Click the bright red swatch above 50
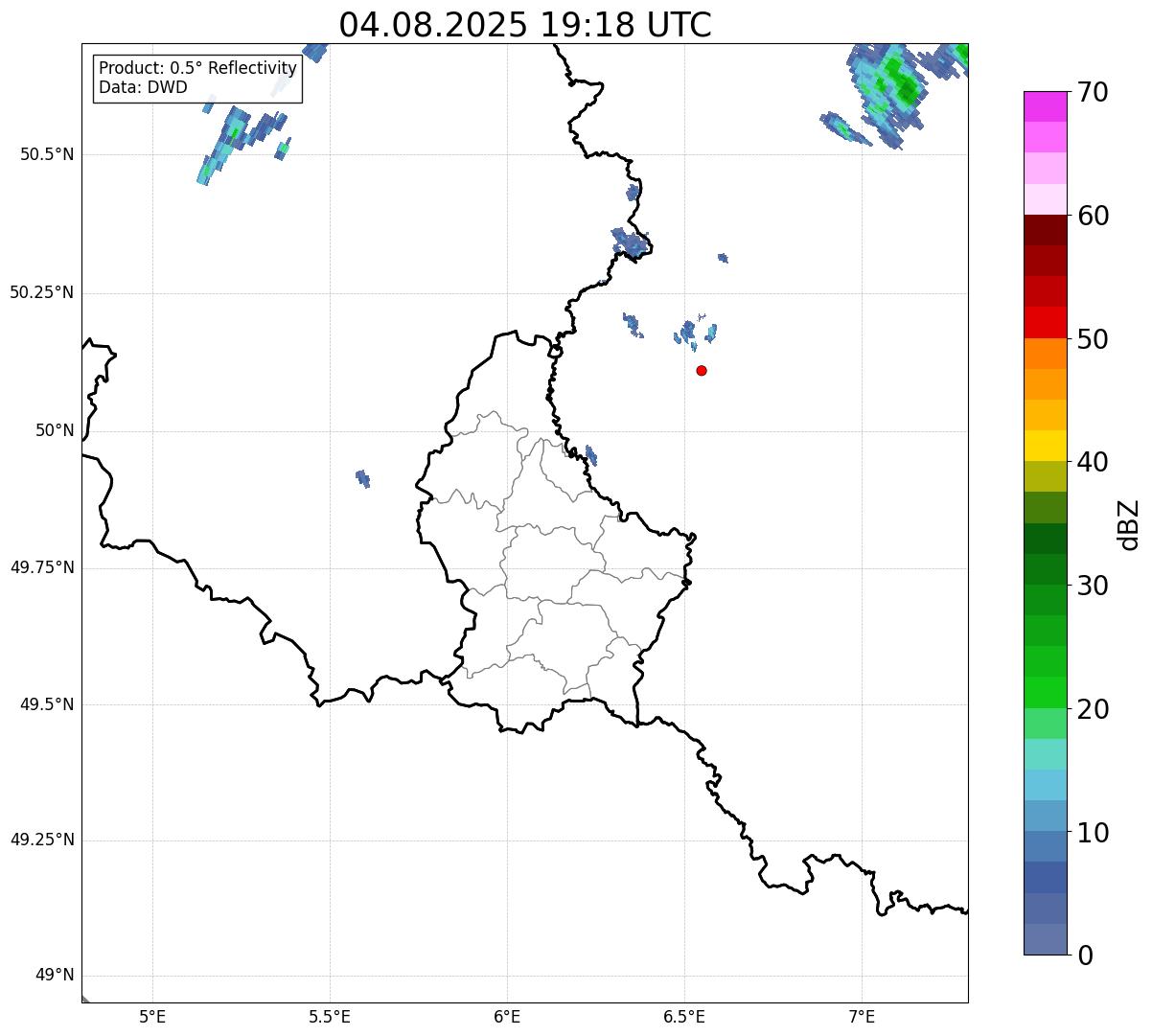 pos(1045,322)
